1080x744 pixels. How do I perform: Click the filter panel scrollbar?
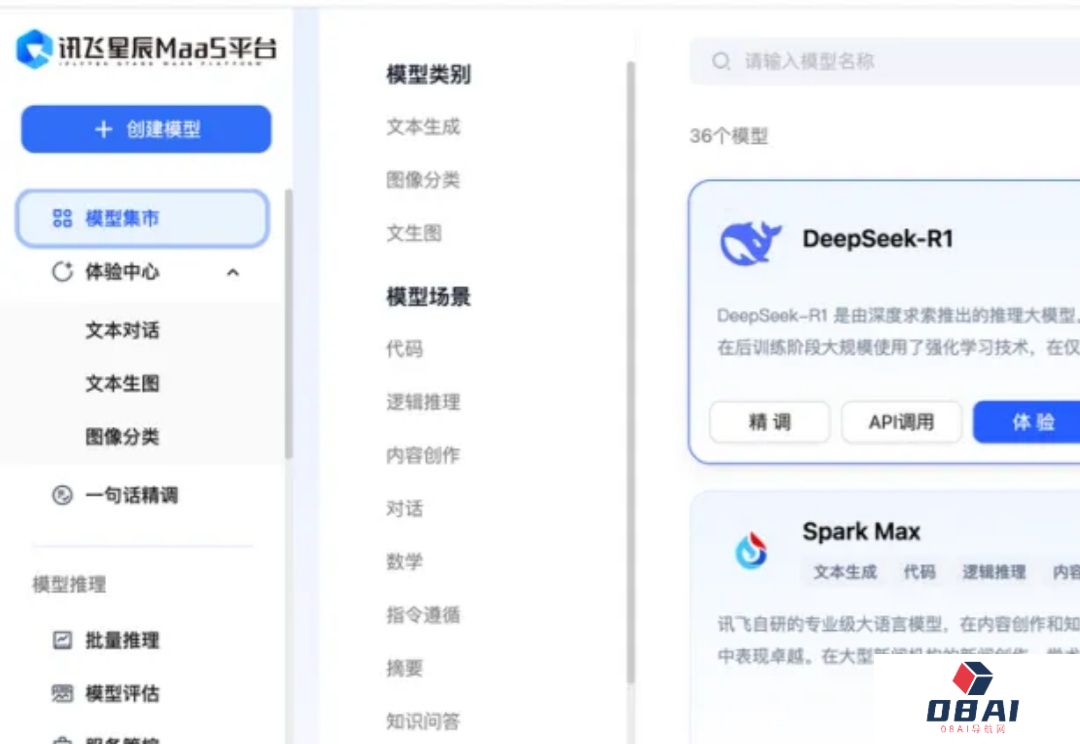[630, 372]
